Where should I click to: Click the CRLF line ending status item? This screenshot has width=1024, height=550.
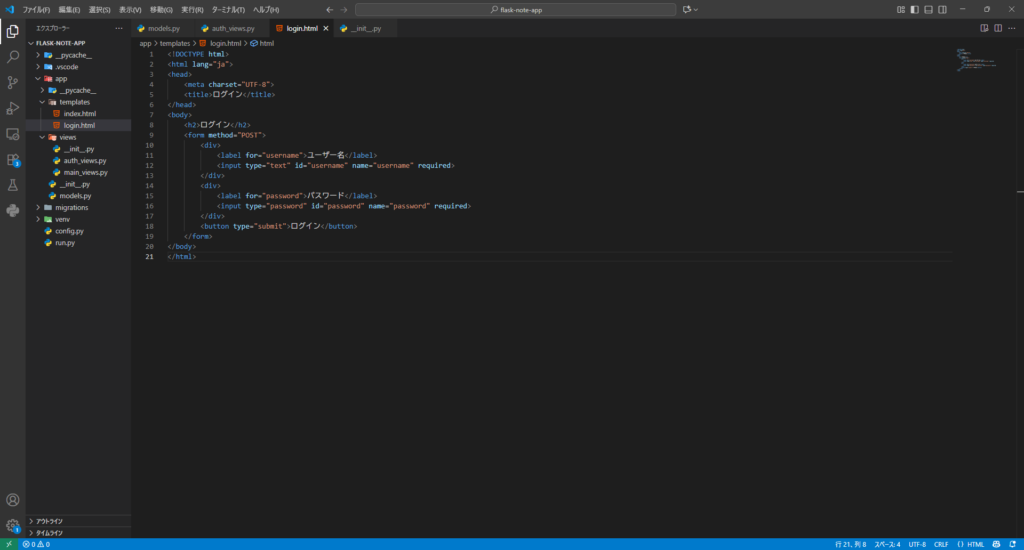coord(941,544)
